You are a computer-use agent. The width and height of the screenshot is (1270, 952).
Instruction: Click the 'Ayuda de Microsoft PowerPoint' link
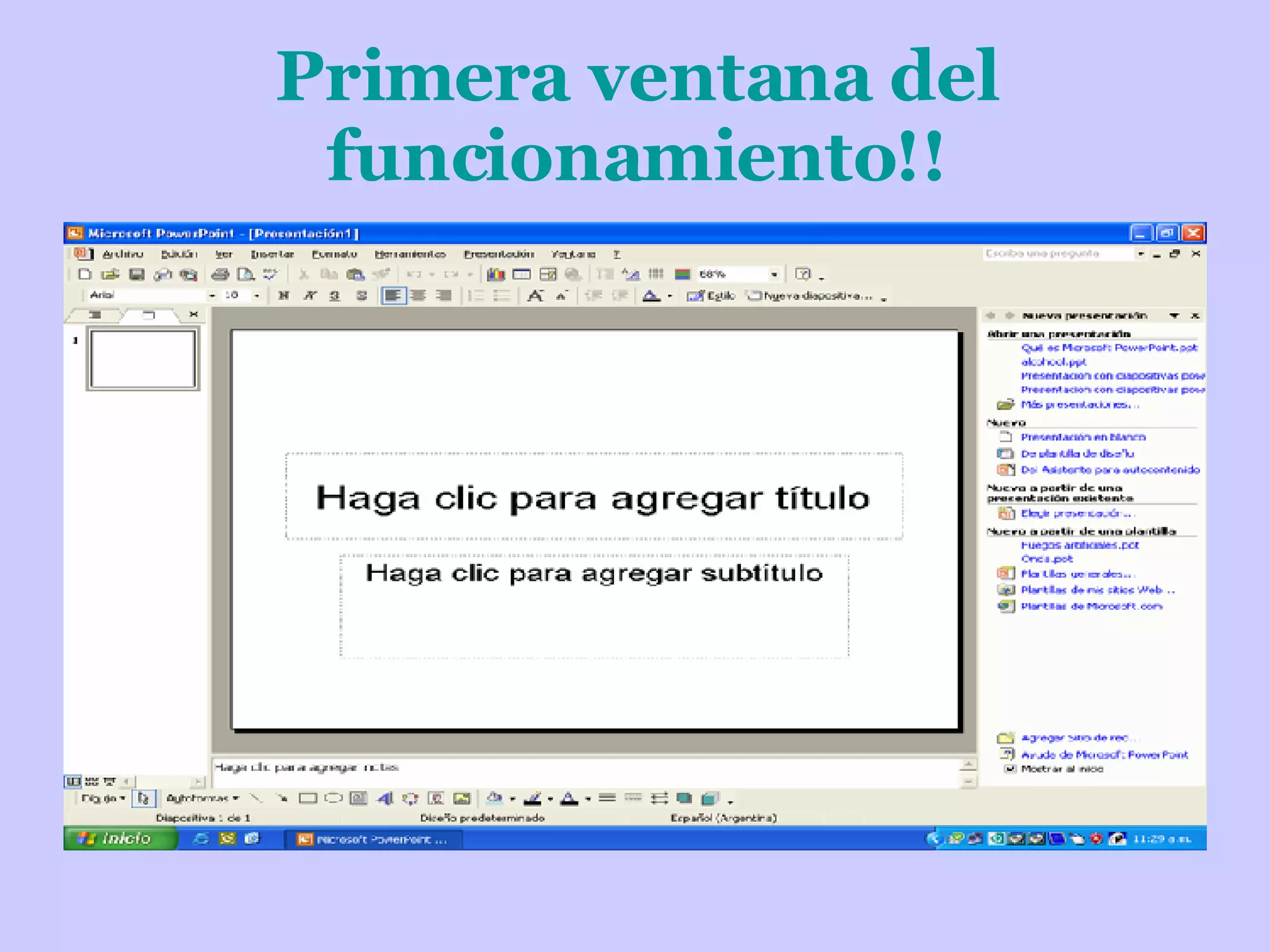[x=1104, y=754]
